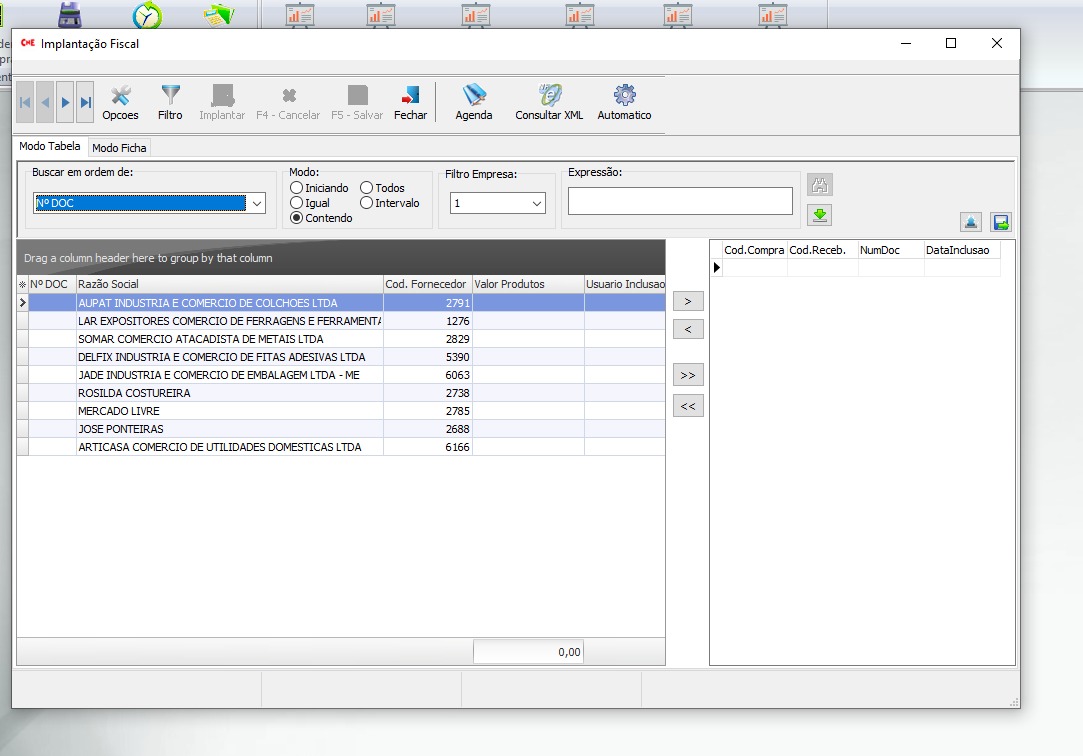1083x756 pixels.
Task: Switch to the Modo Tabela tab
Action: pyautogui.click(x=50, y=147)
